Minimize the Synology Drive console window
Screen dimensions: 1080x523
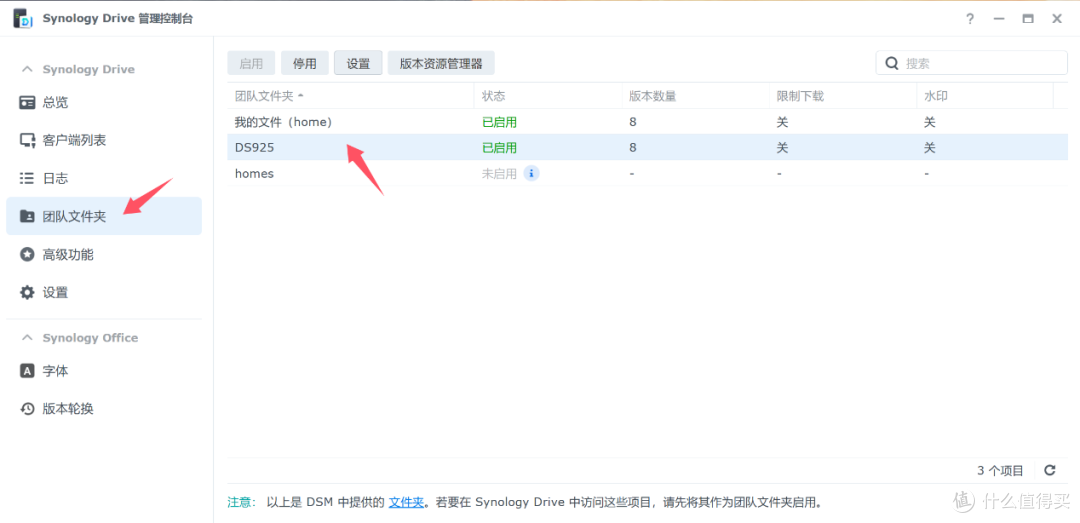[x=999, y=19]
